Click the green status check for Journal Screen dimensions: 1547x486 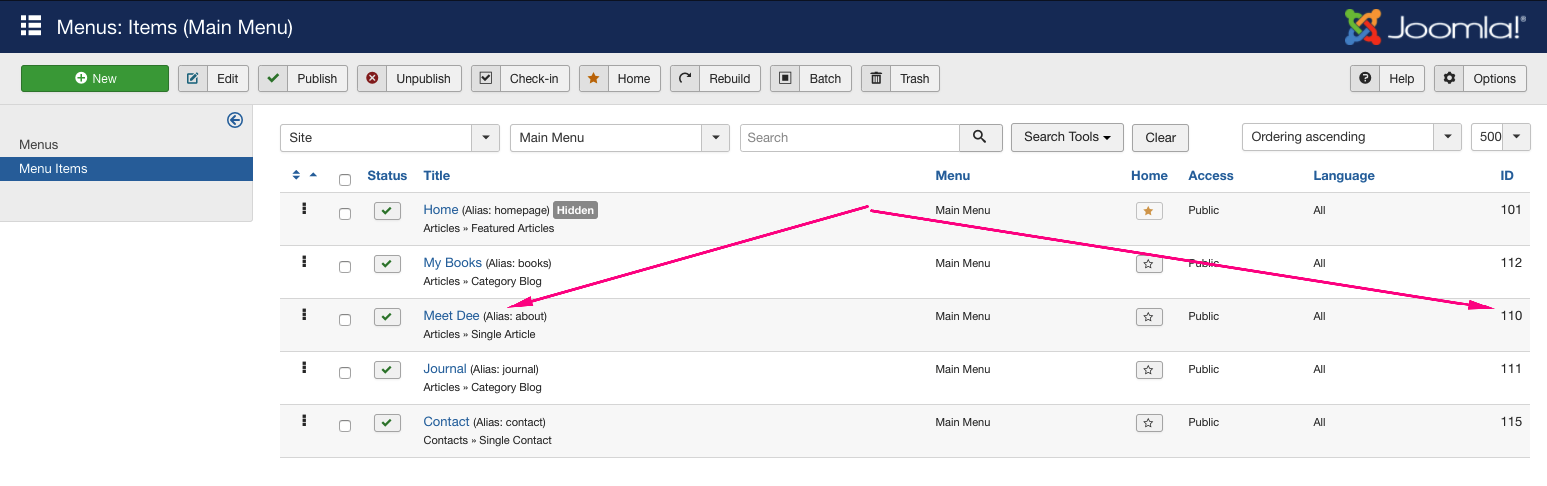(387, 370)
